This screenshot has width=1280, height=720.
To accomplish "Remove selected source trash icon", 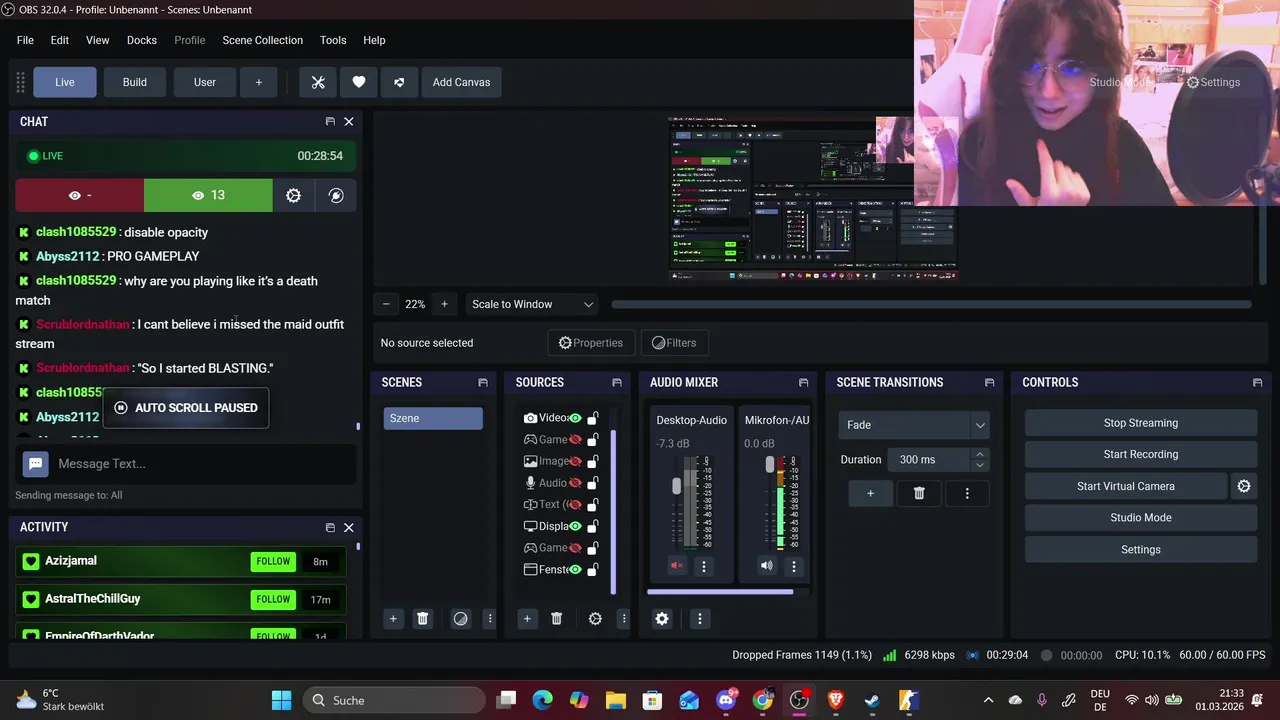I will click(x=557, y=619).
